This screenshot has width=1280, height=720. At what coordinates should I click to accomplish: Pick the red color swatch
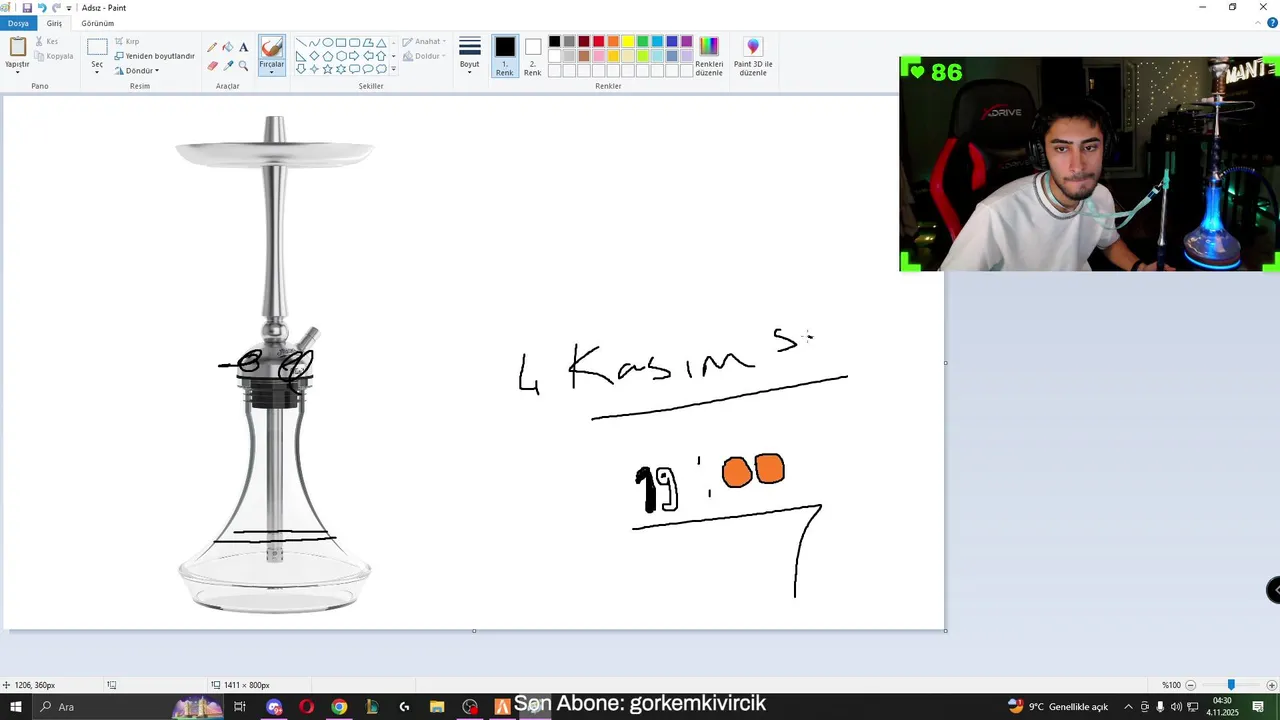[598, 42]
